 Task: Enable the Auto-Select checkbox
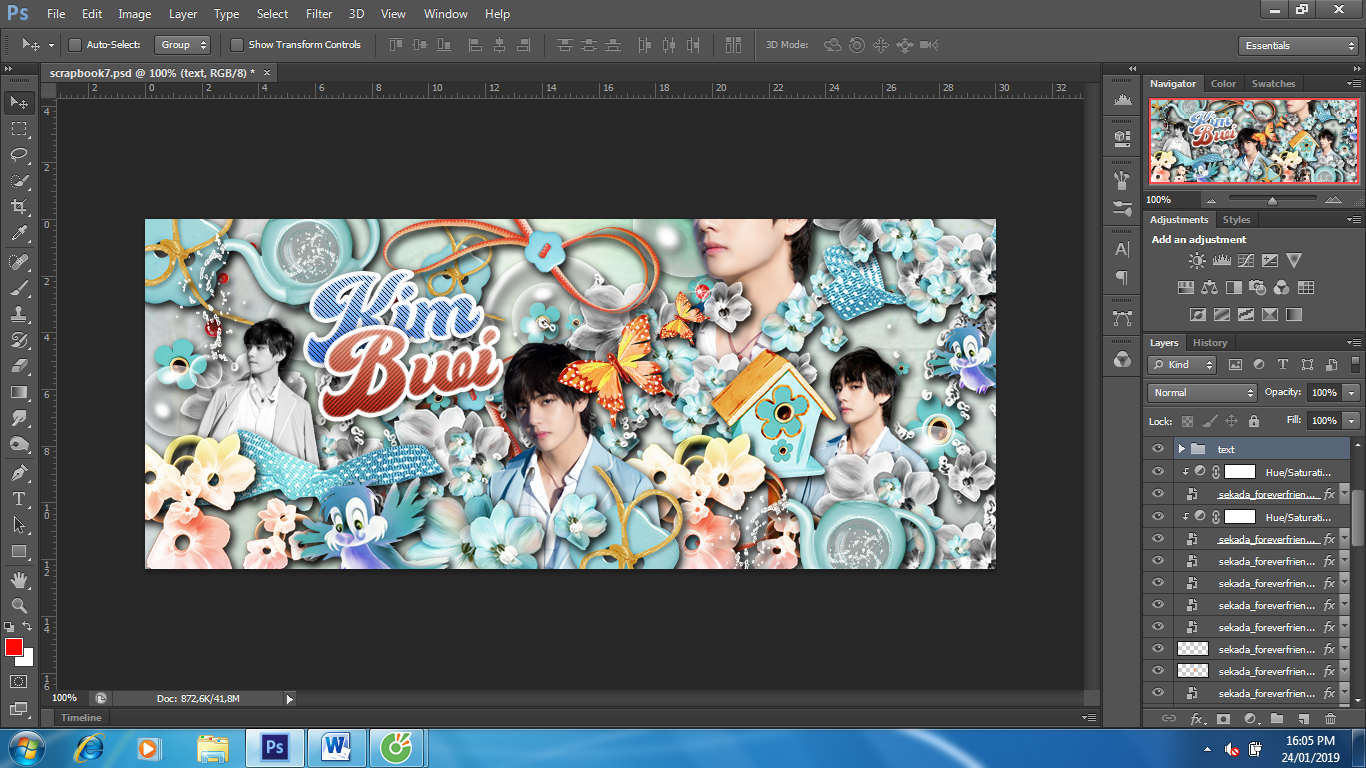click(75, 45)
